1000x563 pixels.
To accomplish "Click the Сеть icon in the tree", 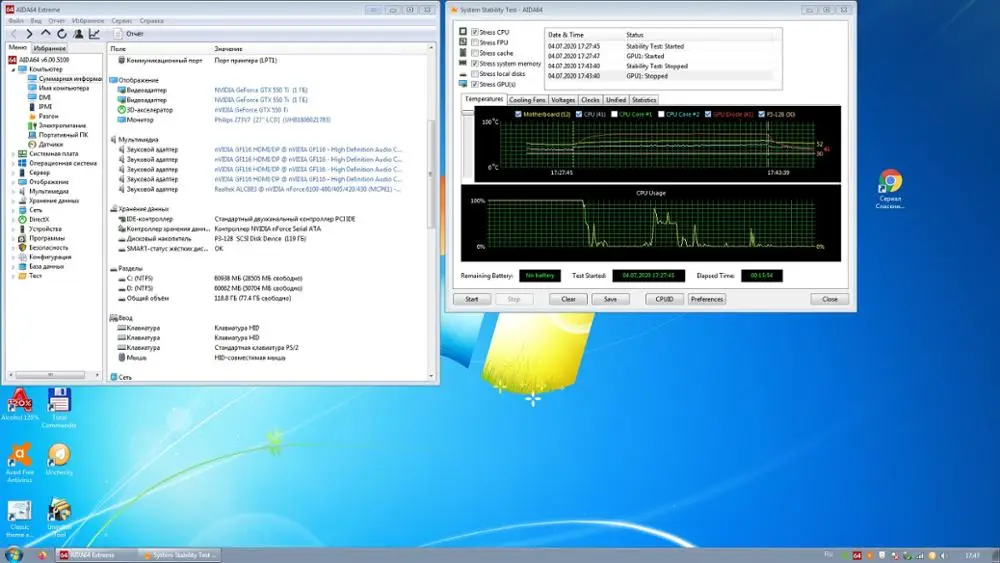I will pos(22,210).
